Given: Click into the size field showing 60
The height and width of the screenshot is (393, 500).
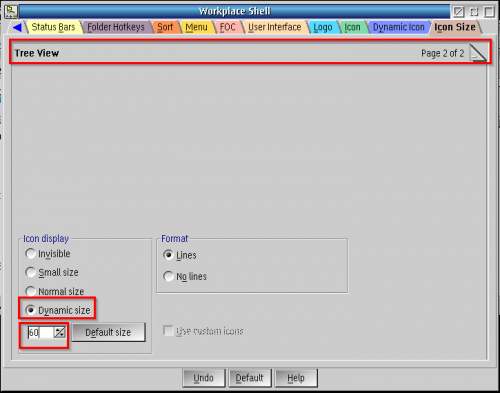Looking at the screenshot, I should click(41, 332).
